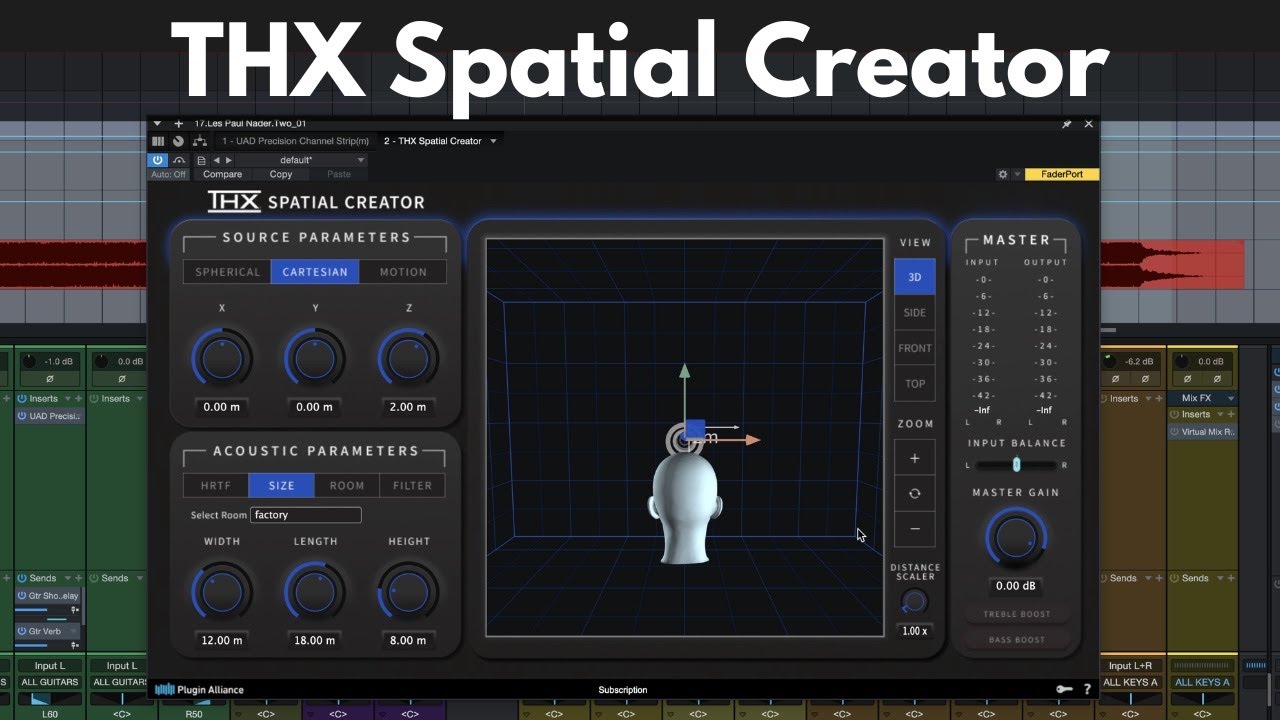Expand the plugin window header triangle menu
The width and height of the screenshot is (1280, 720).
(x=157, y=124)
